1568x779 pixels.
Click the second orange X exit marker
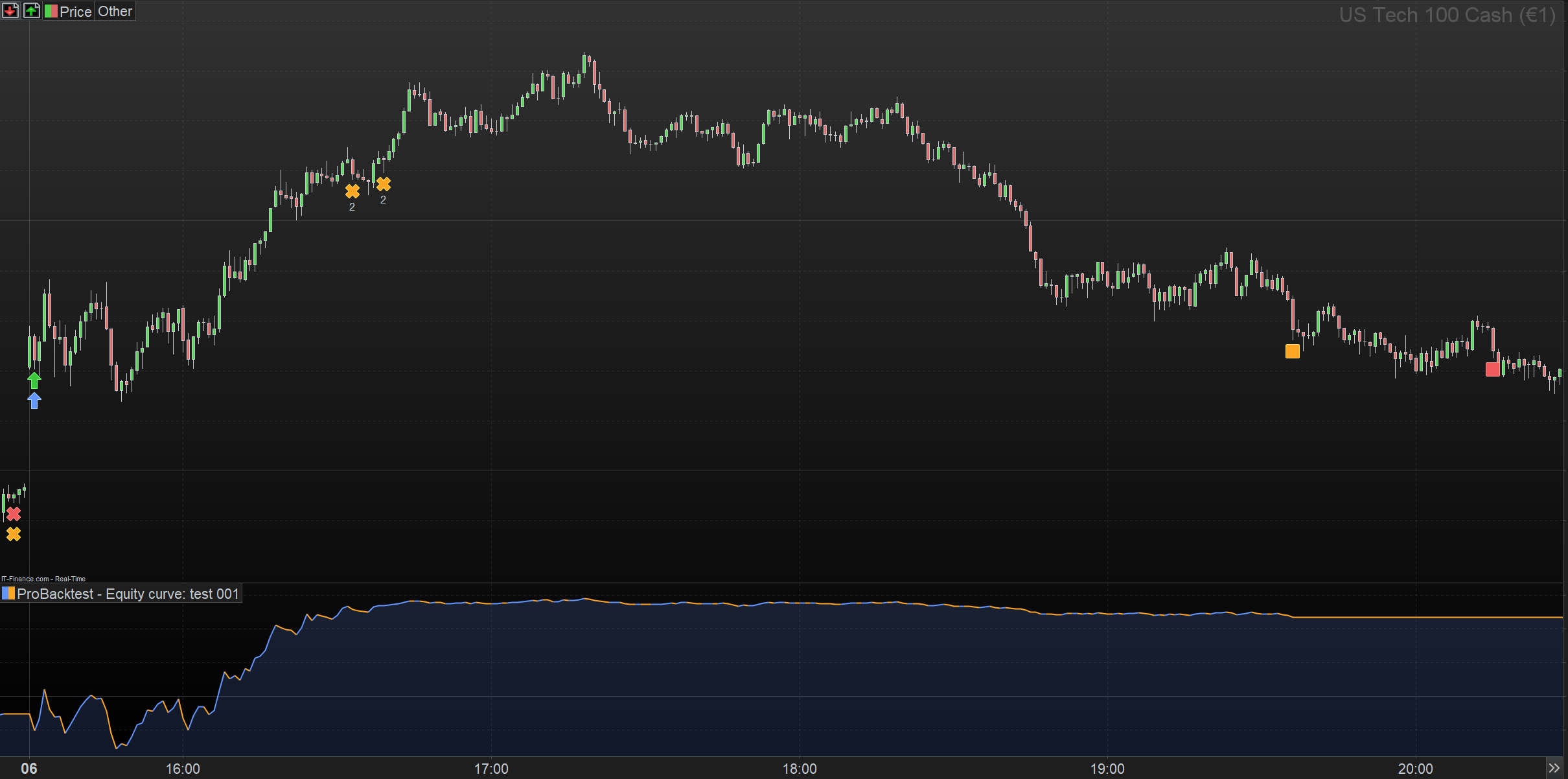[x=383, y=184]
